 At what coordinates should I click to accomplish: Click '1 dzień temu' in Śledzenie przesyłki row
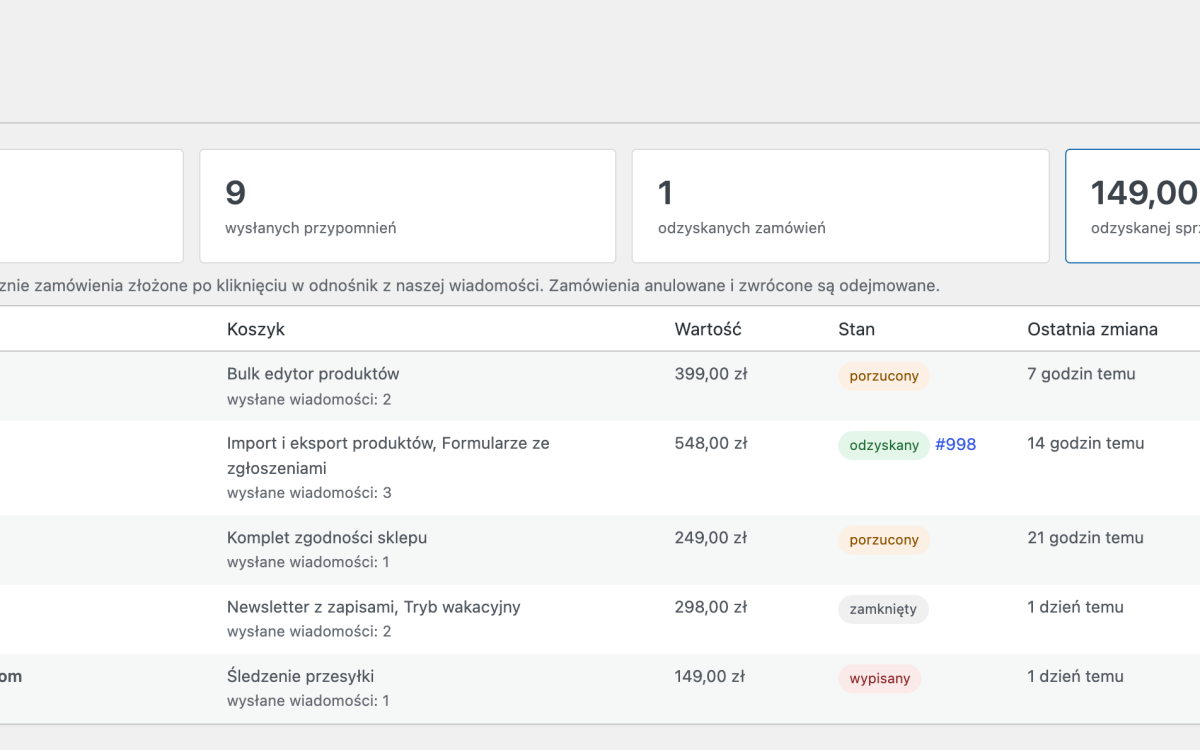coord(1075,676)
